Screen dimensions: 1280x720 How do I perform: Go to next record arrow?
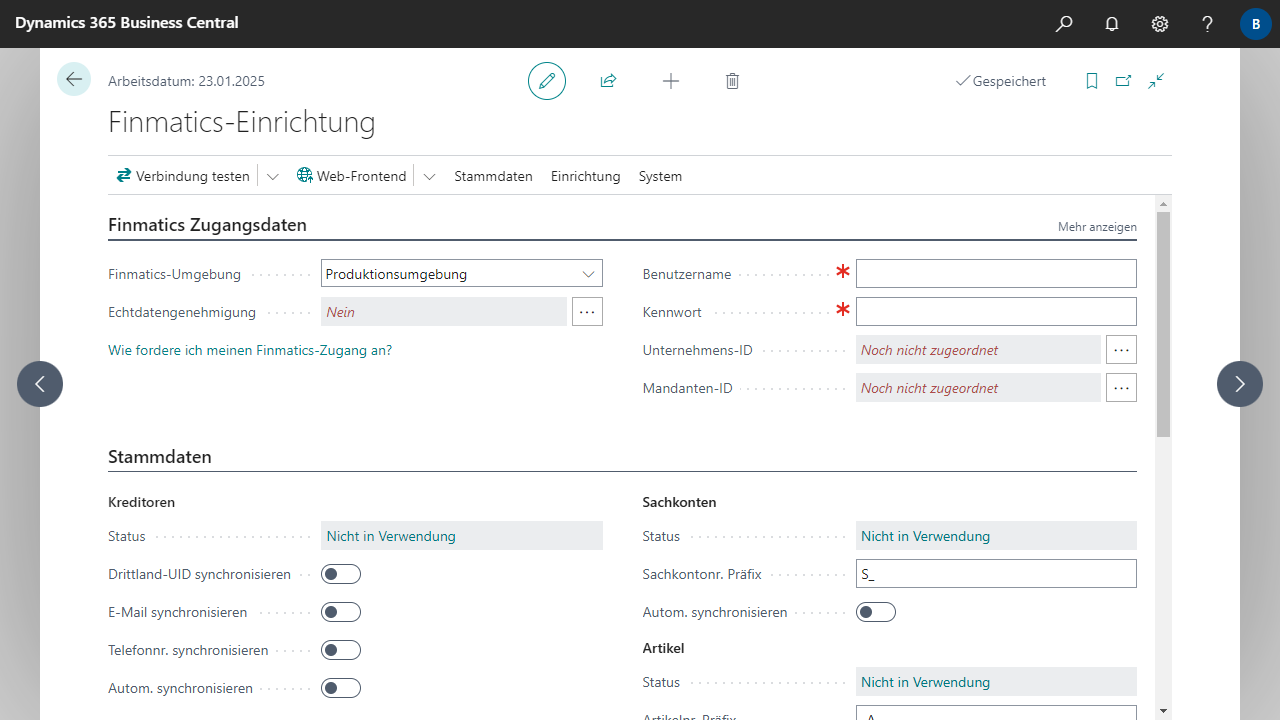(x=1240, y=384)
